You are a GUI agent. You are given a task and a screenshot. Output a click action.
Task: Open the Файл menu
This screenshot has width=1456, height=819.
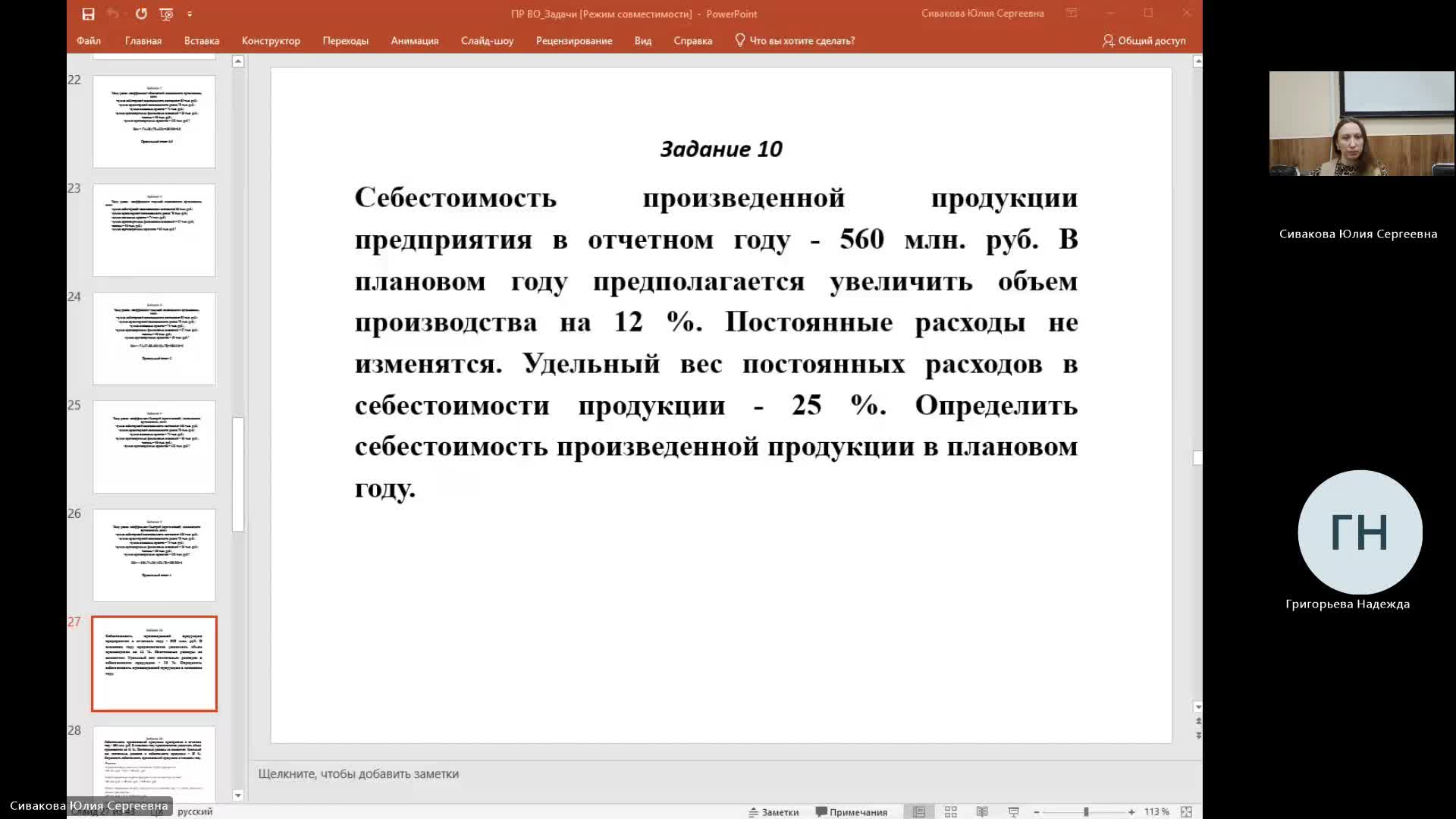pos(89,41)
